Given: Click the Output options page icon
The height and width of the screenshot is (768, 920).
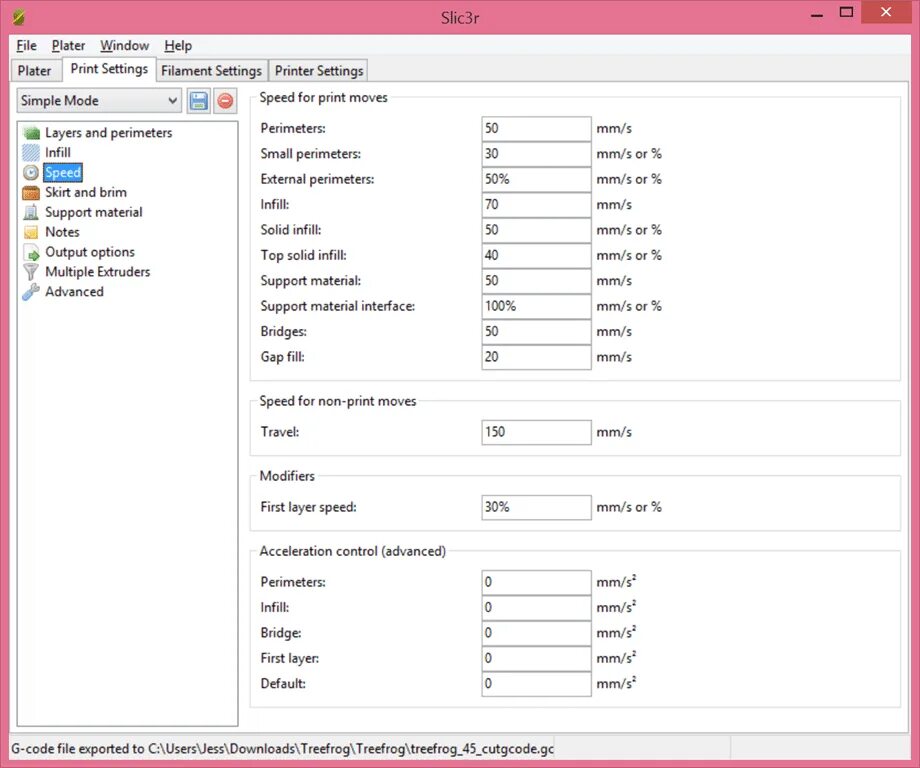Looking at the screenshot, I should pyautogui.click(x=31, y=252).
